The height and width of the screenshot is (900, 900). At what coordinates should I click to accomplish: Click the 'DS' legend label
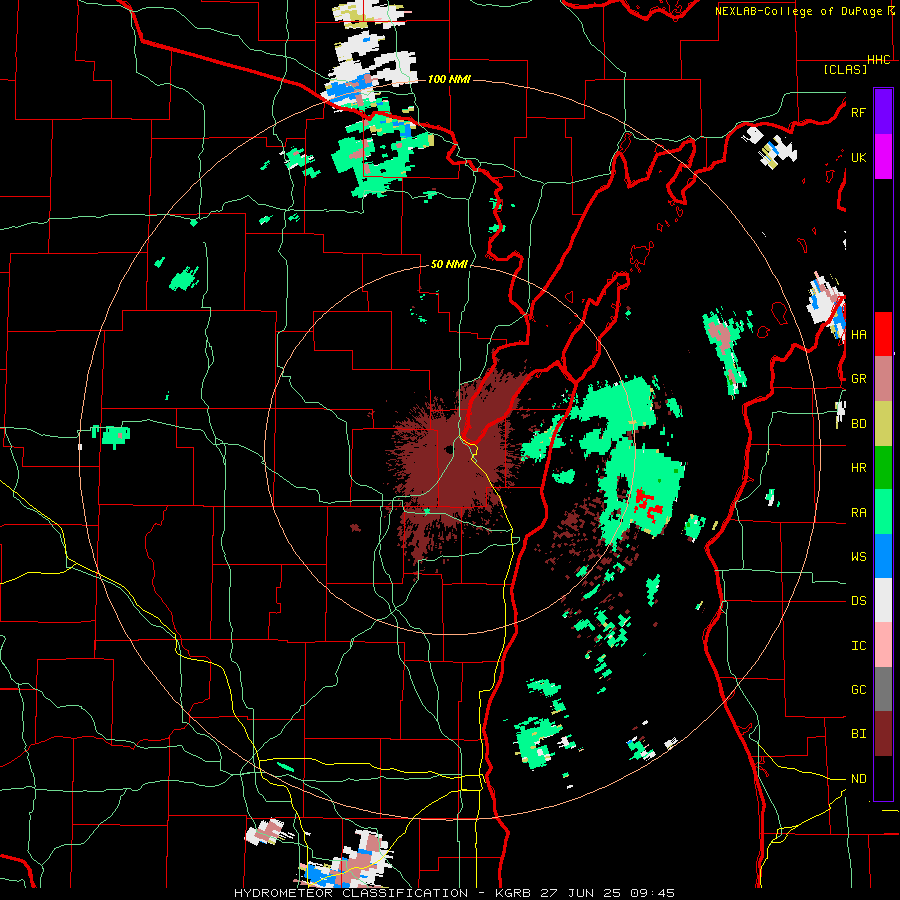(858, 601)
